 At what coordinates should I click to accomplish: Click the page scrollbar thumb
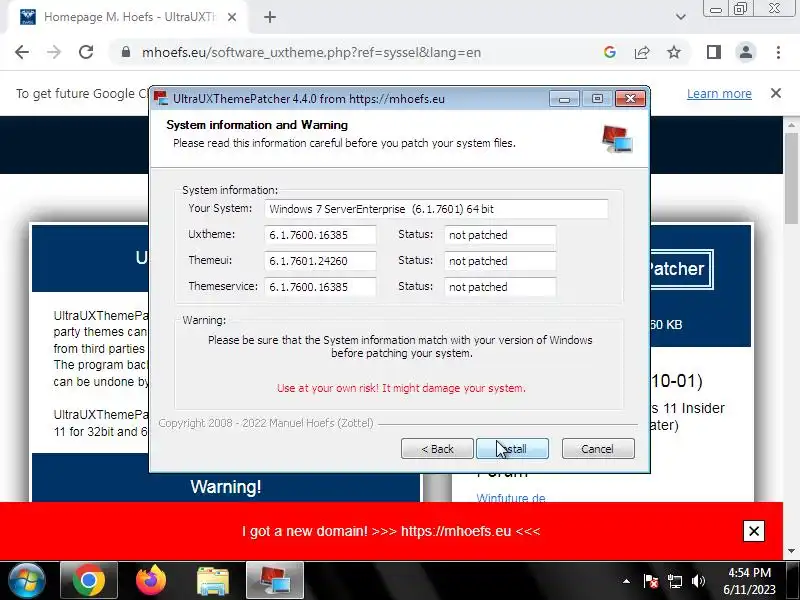[791, 178]
